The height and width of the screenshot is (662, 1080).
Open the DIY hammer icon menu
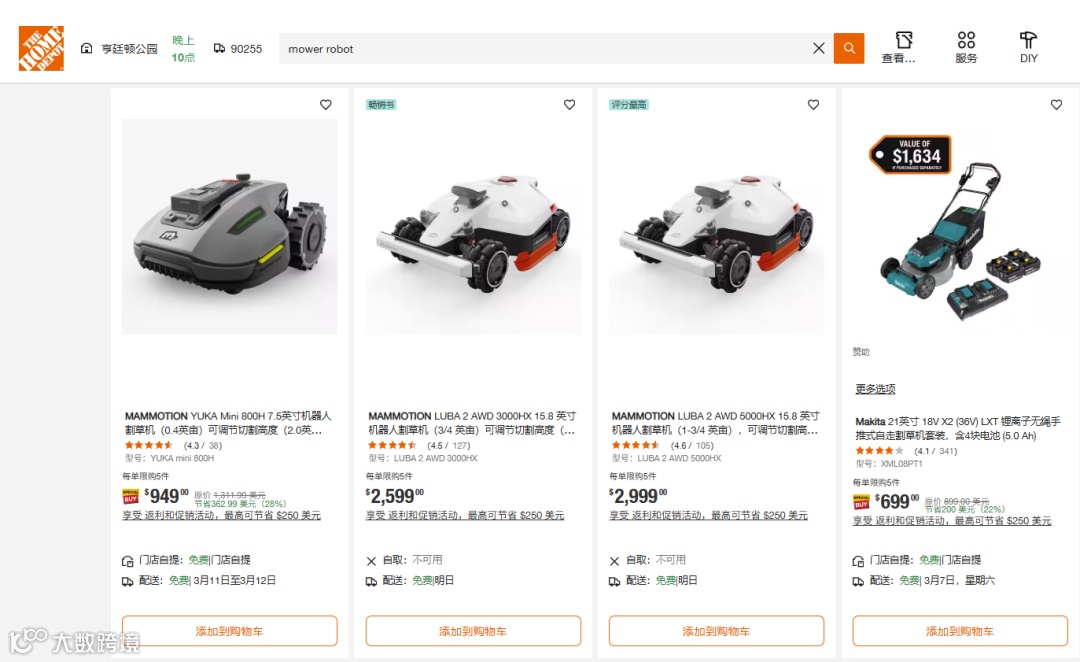click(x=1028, y=48)
